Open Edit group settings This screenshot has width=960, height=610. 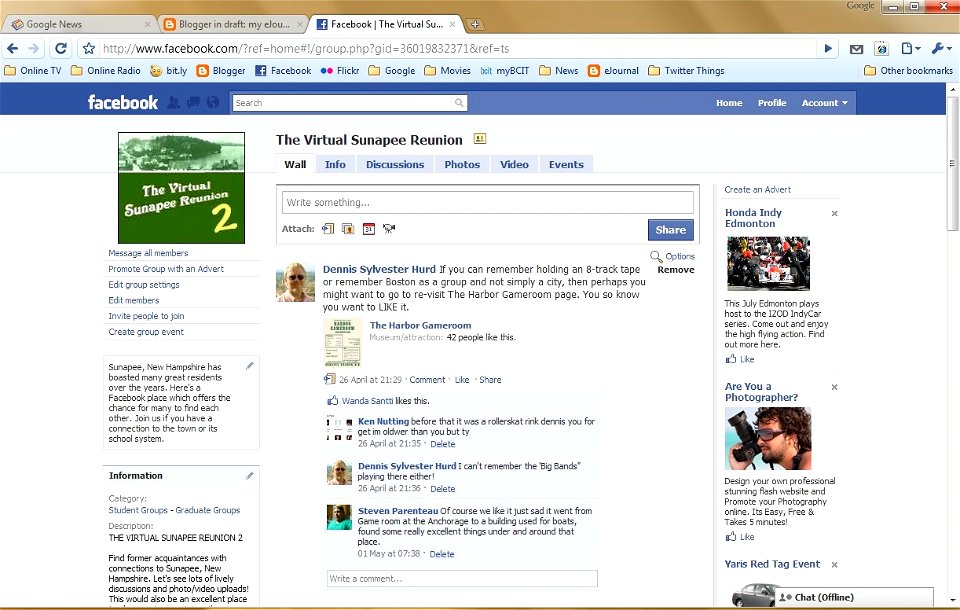144,285
